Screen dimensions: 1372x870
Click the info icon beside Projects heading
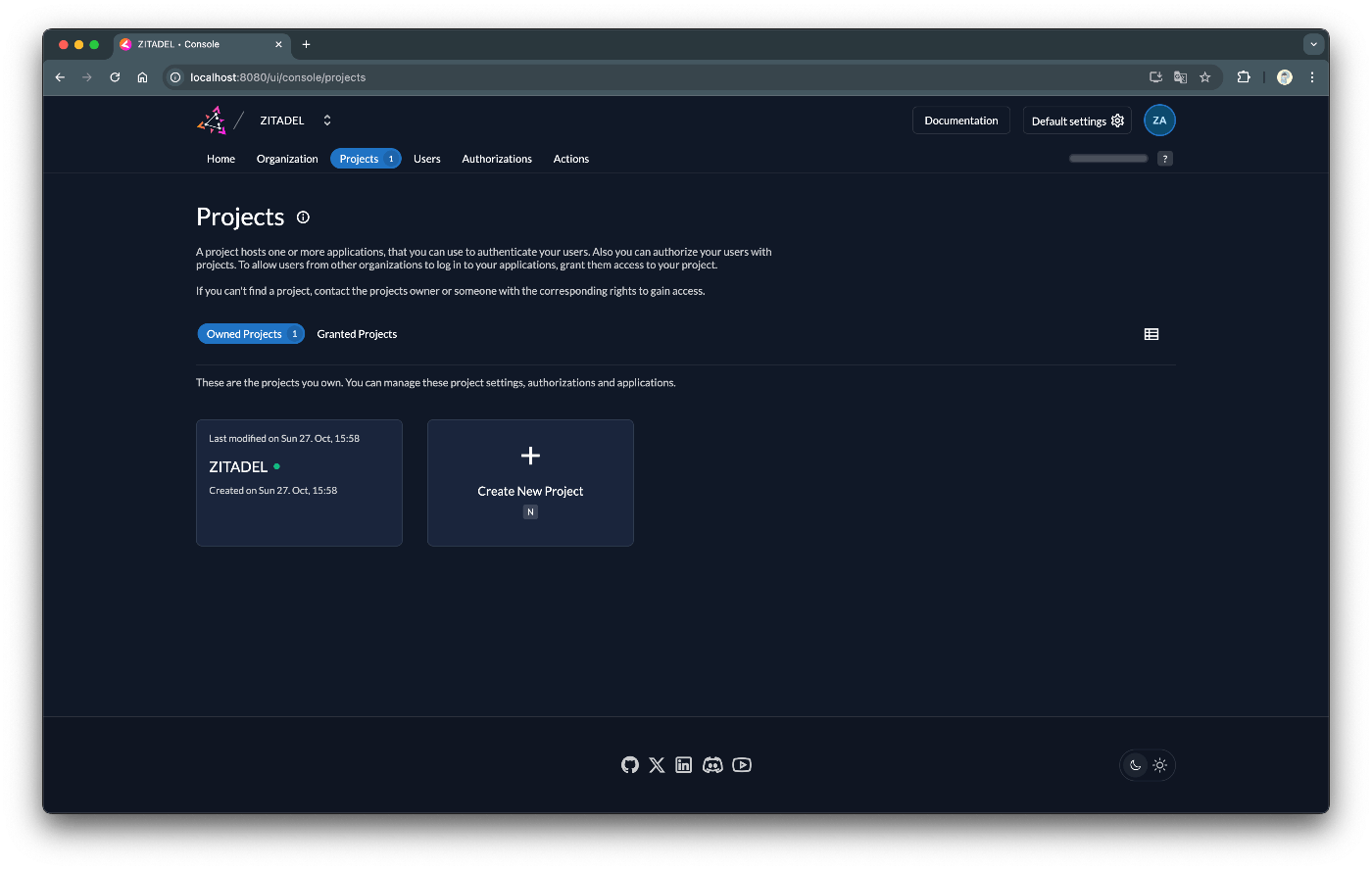303,217
